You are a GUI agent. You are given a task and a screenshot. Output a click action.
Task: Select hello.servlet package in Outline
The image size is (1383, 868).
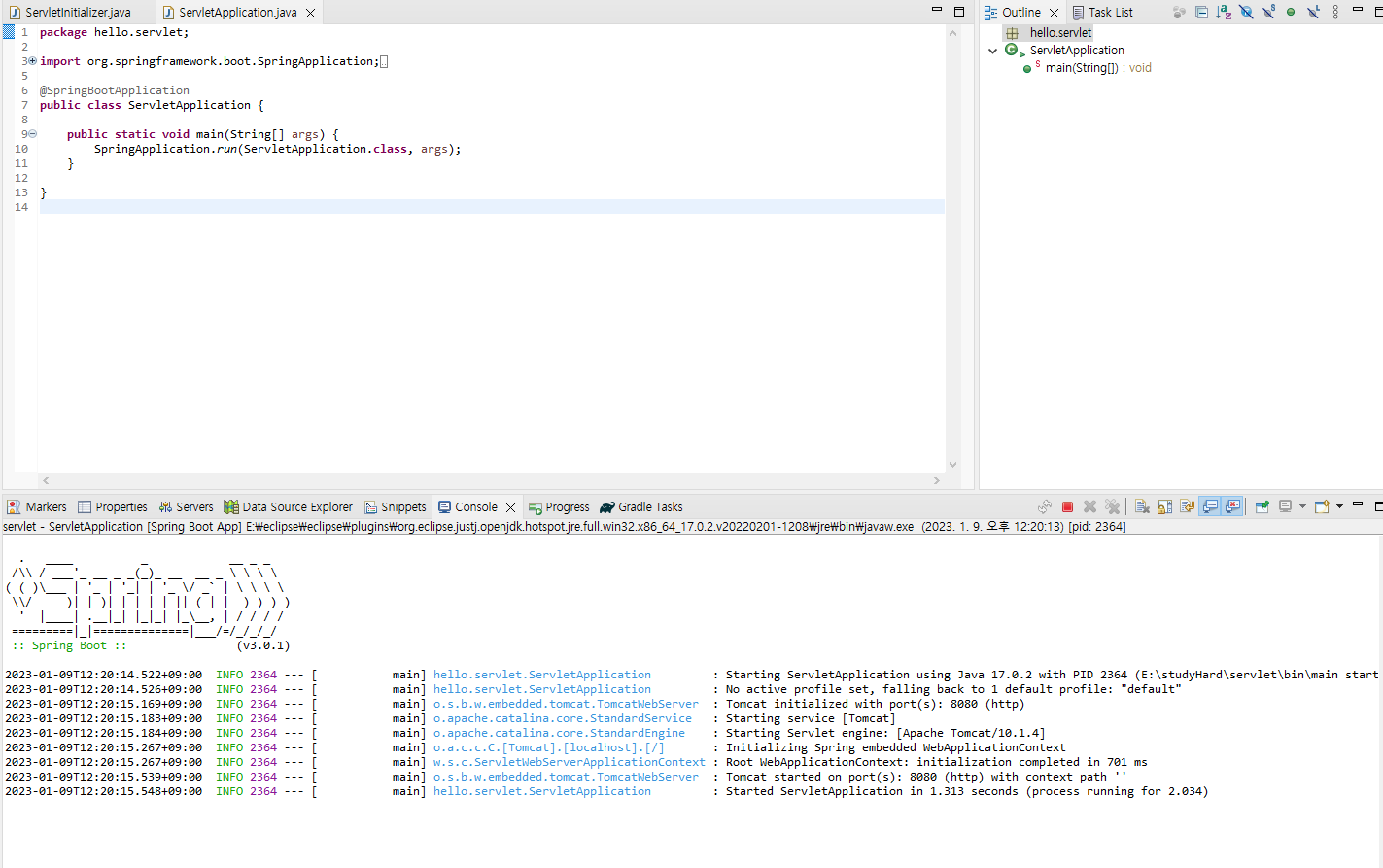coord(1060,33)
